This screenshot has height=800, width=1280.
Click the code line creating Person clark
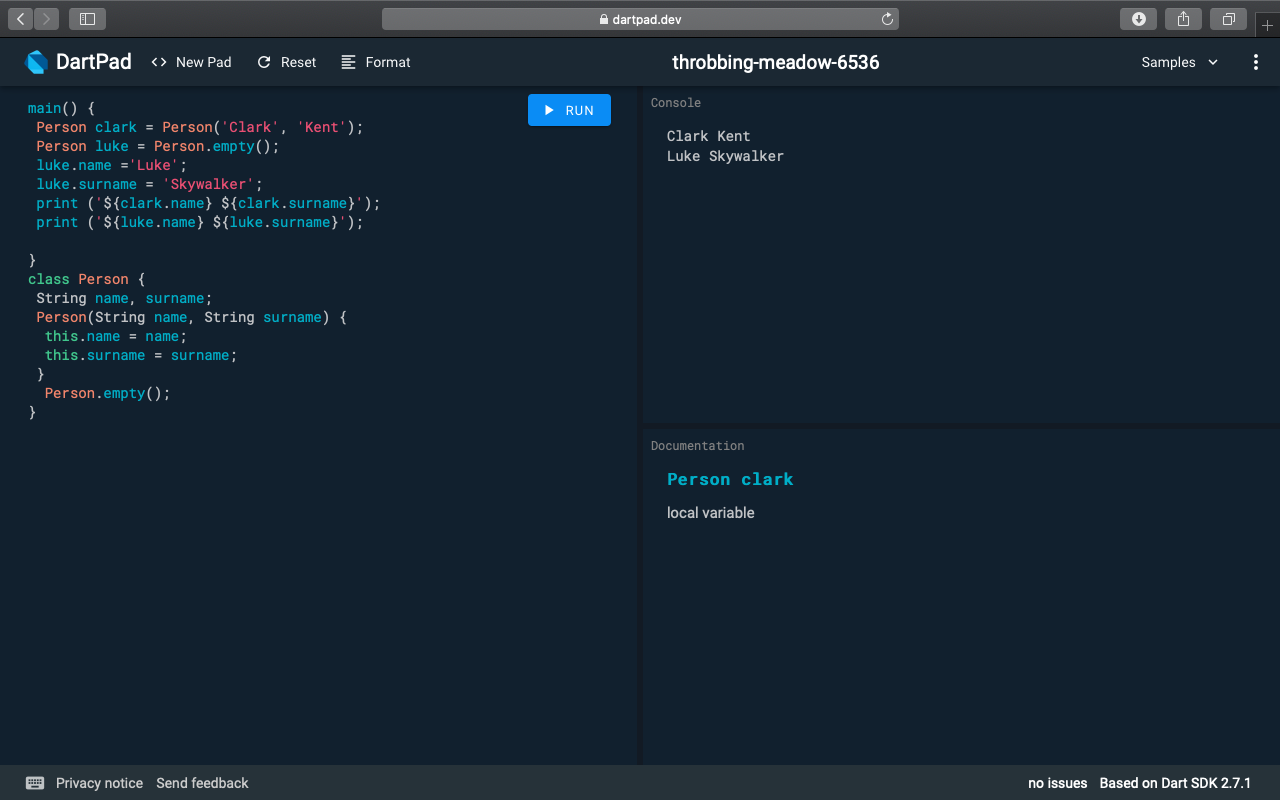[x=200, y=127]
